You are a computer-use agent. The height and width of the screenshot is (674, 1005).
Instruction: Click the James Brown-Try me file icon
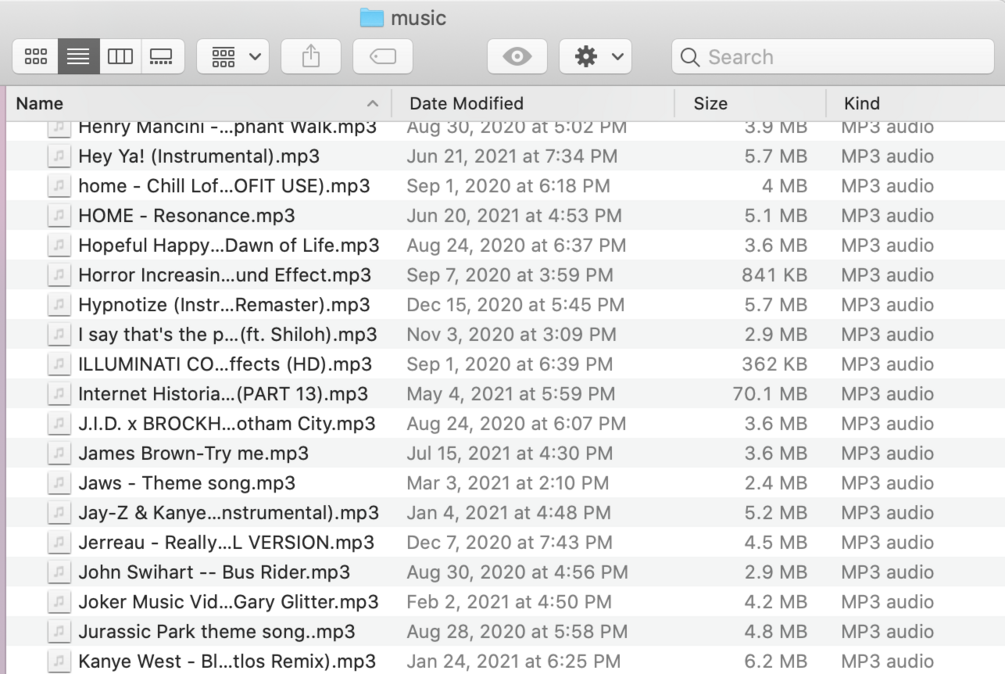(x=59, y=453)
